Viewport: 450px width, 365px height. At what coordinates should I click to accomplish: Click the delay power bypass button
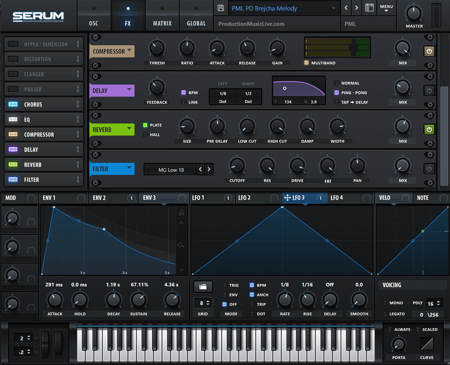point(429,90)
